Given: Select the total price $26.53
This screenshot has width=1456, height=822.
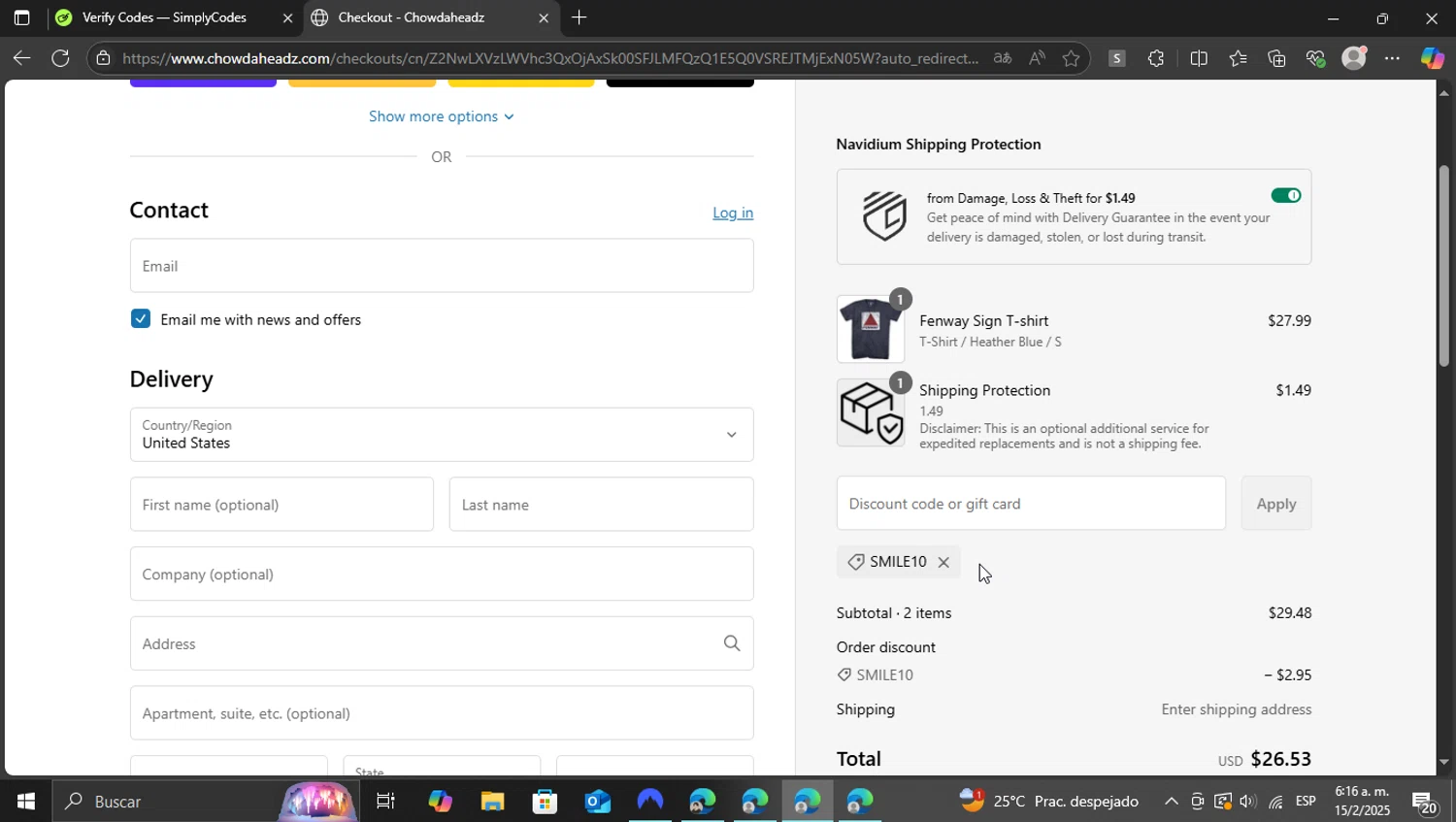Looking at the screenshot, I should click(1280, 759).
